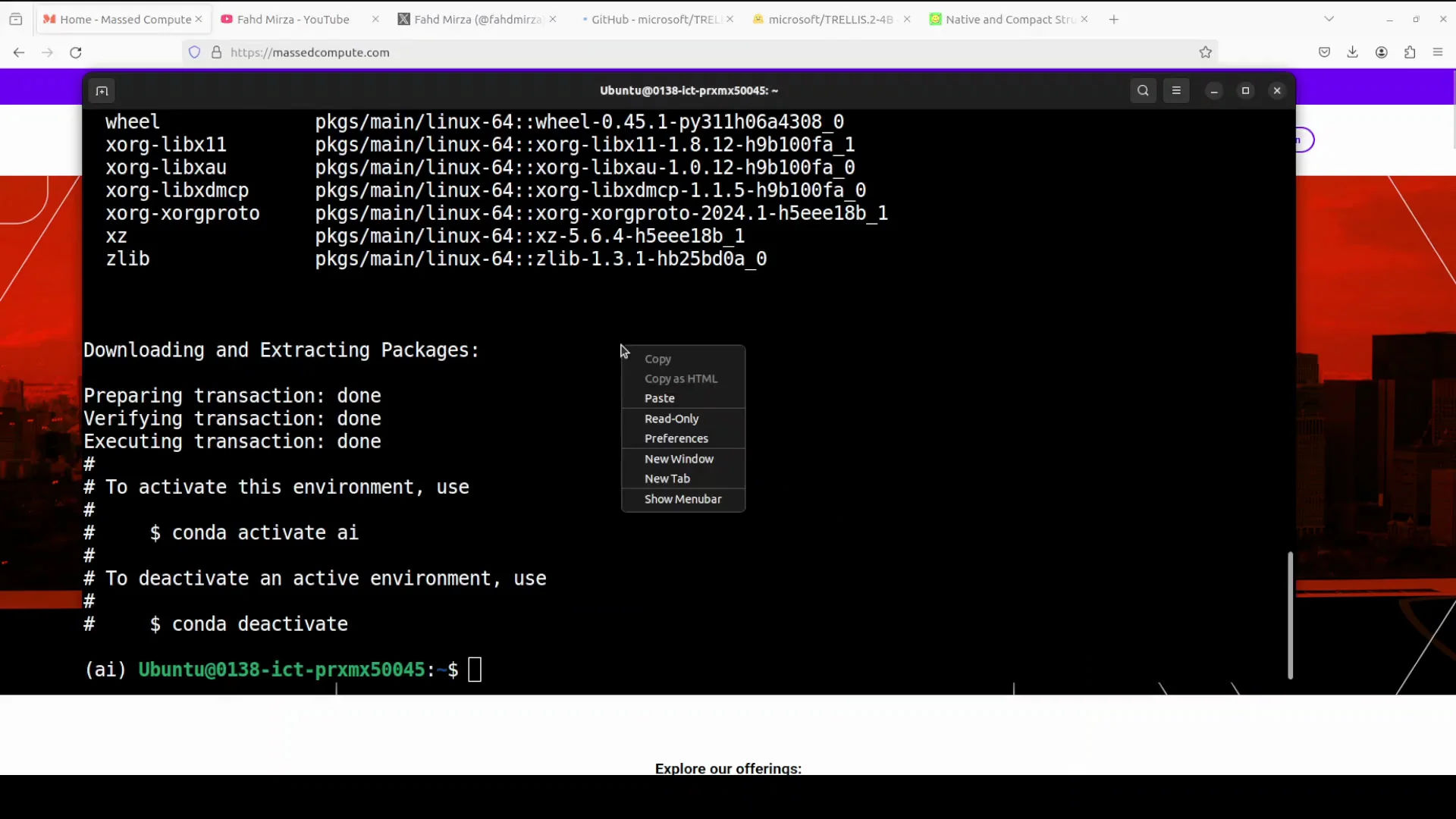Open the browser extensions icon
This screenshot has height=819, width=1456.
pyautogui.click(x=1410, y=52)
